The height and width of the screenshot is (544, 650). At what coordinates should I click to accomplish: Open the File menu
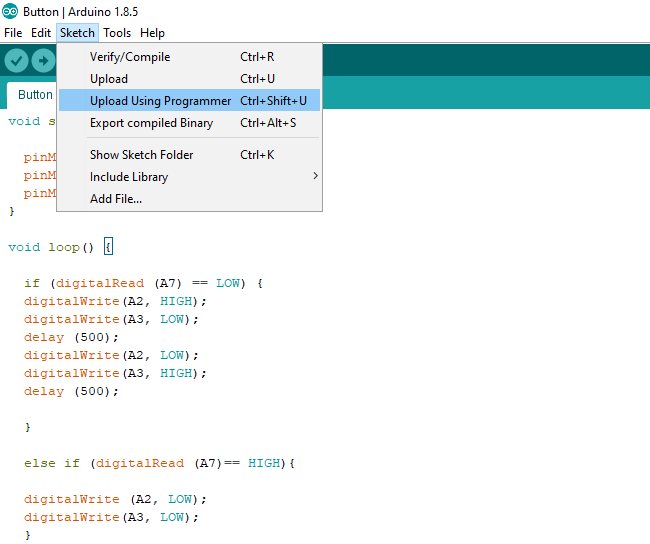(x=13, y=33)
